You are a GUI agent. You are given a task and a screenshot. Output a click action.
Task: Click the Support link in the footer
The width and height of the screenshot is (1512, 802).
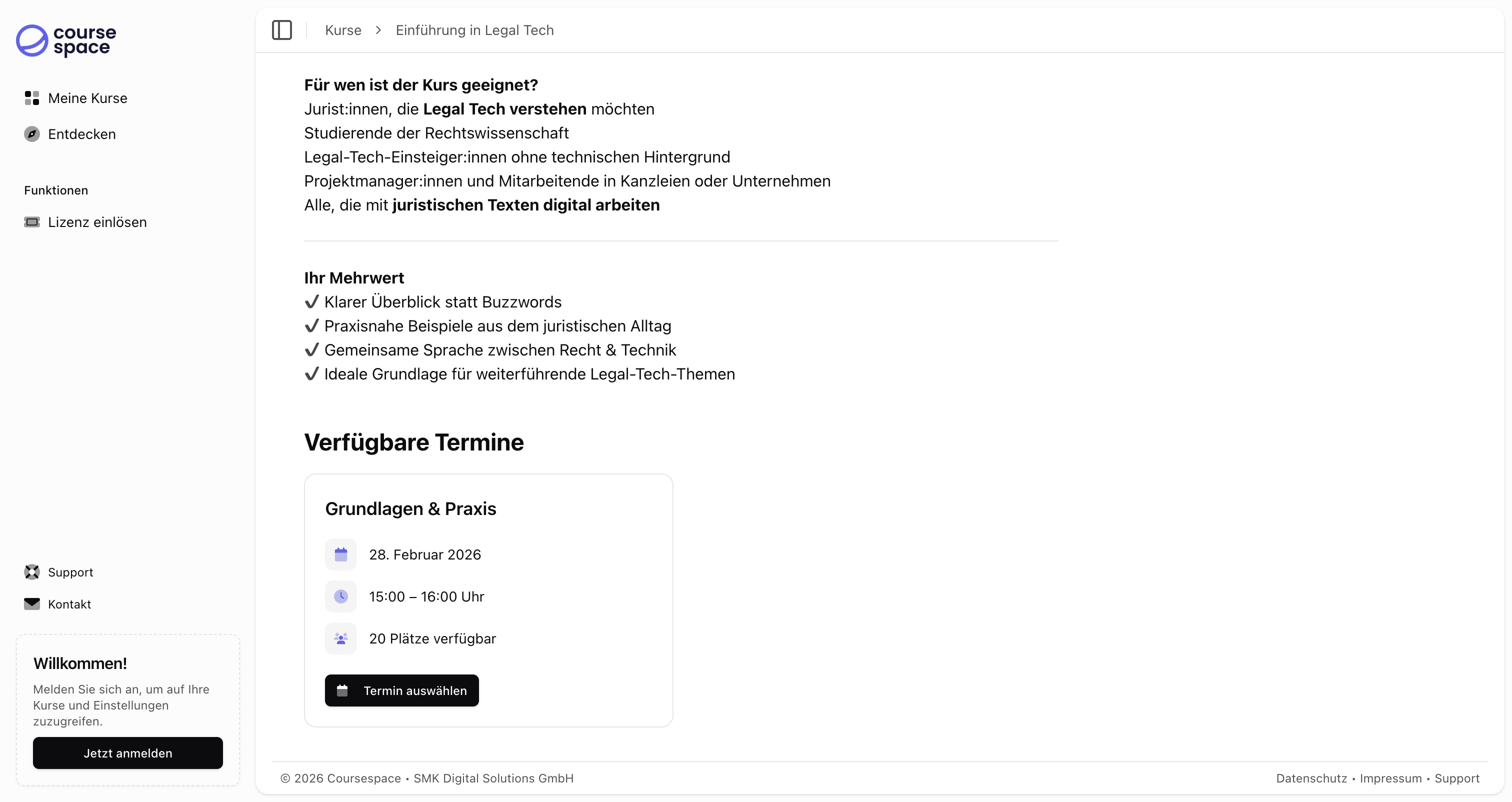pos(1457,778)
